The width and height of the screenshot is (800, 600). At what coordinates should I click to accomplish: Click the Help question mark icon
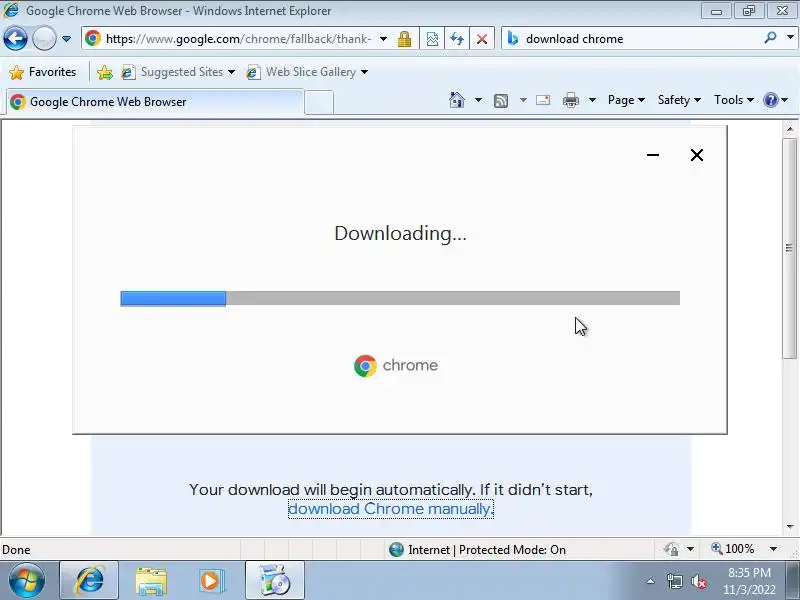click(770, 100)
